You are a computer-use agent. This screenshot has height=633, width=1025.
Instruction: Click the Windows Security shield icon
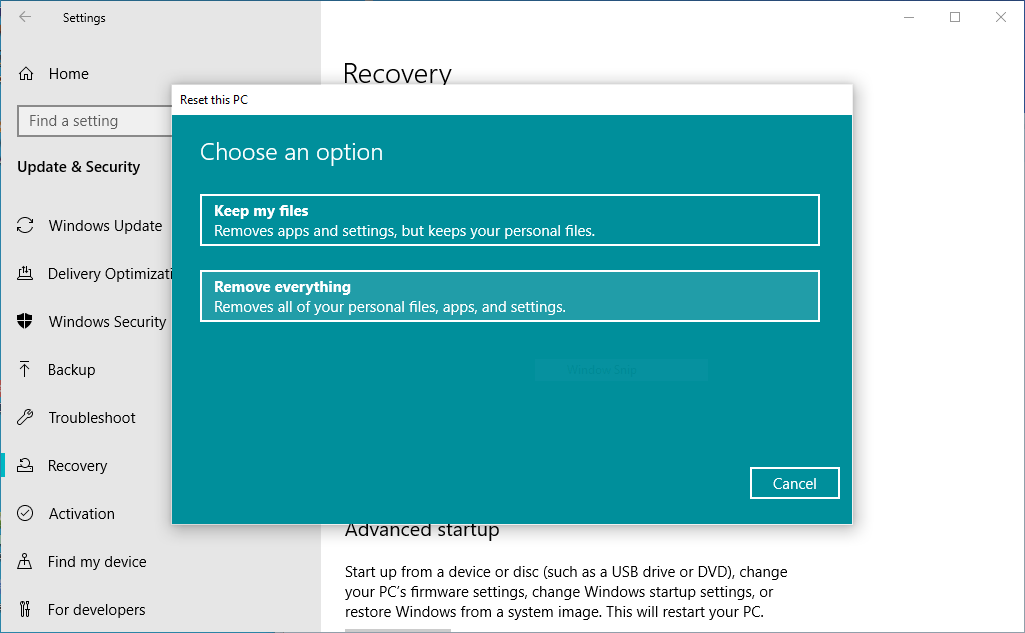click(24, 321)
